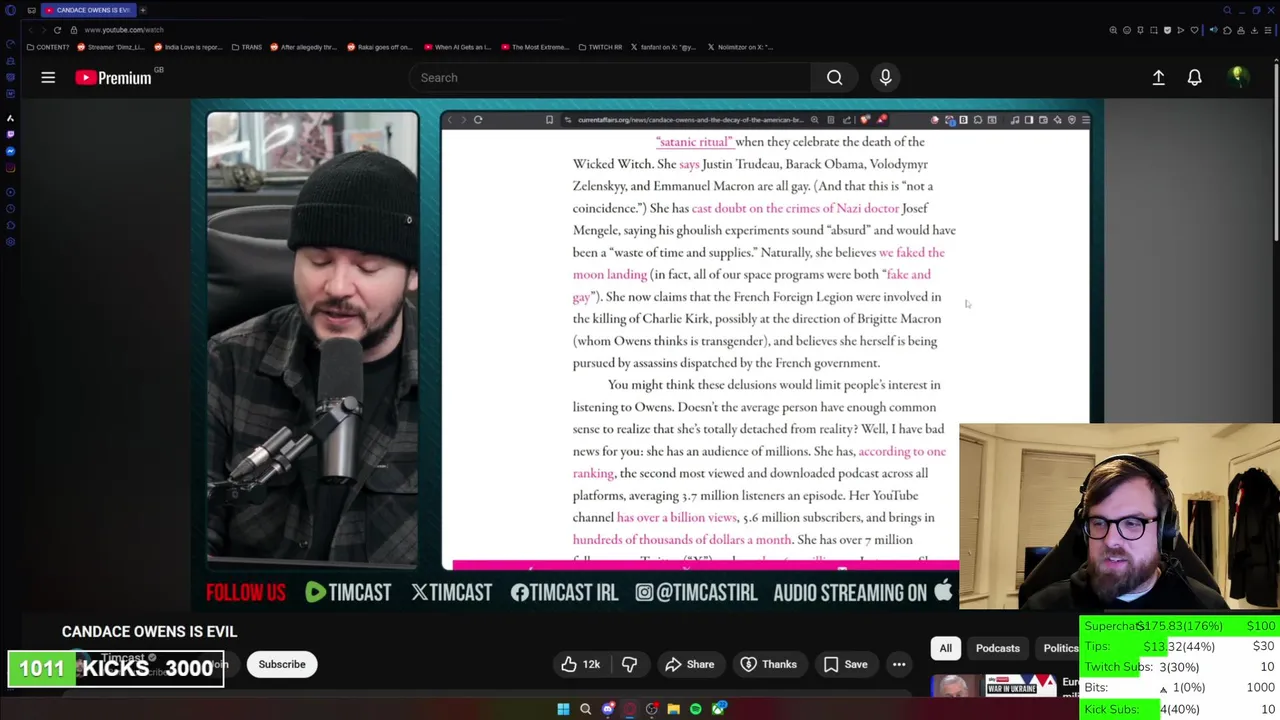Click the Share button
Viewport: 1280px width, 720px height.
pyautogui.click(x=690, y=664)
